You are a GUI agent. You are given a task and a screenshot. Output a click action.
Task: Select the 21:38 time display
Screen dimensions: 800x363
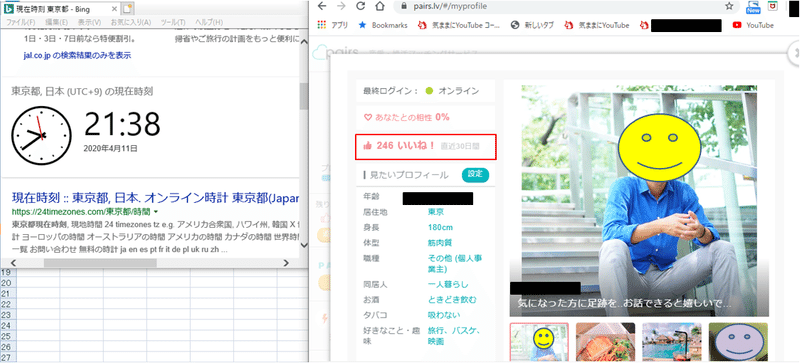pos(122,124)
